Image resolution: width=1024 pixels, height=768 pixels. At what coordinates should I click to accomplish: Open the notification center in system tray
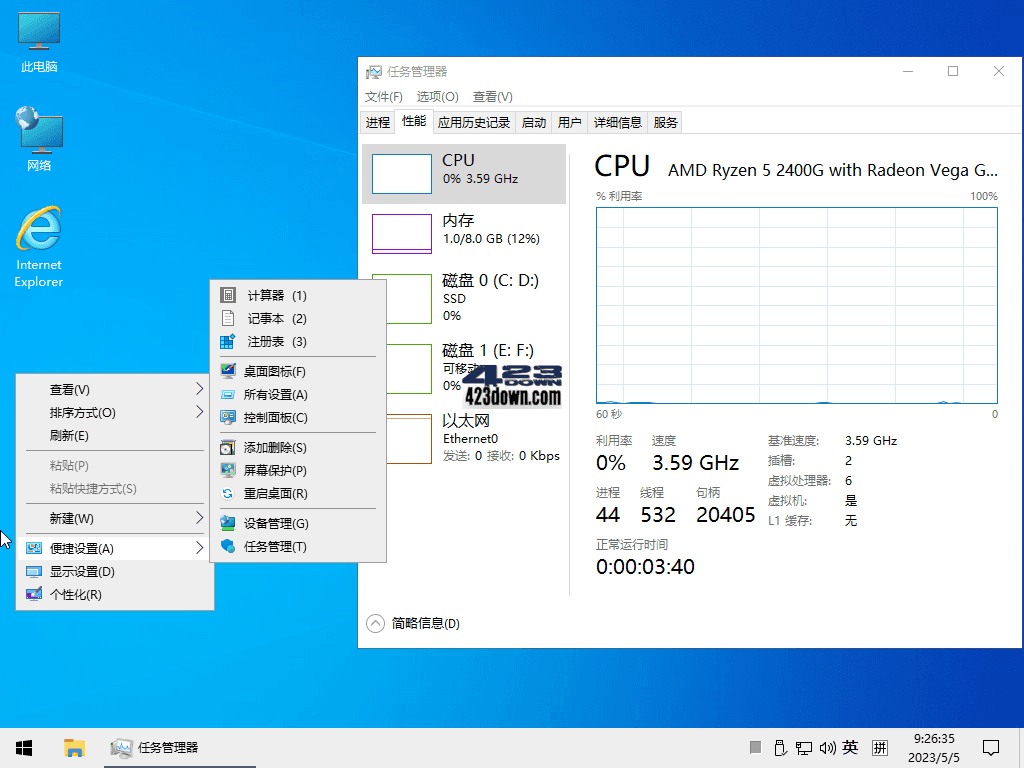pos(991,747)
